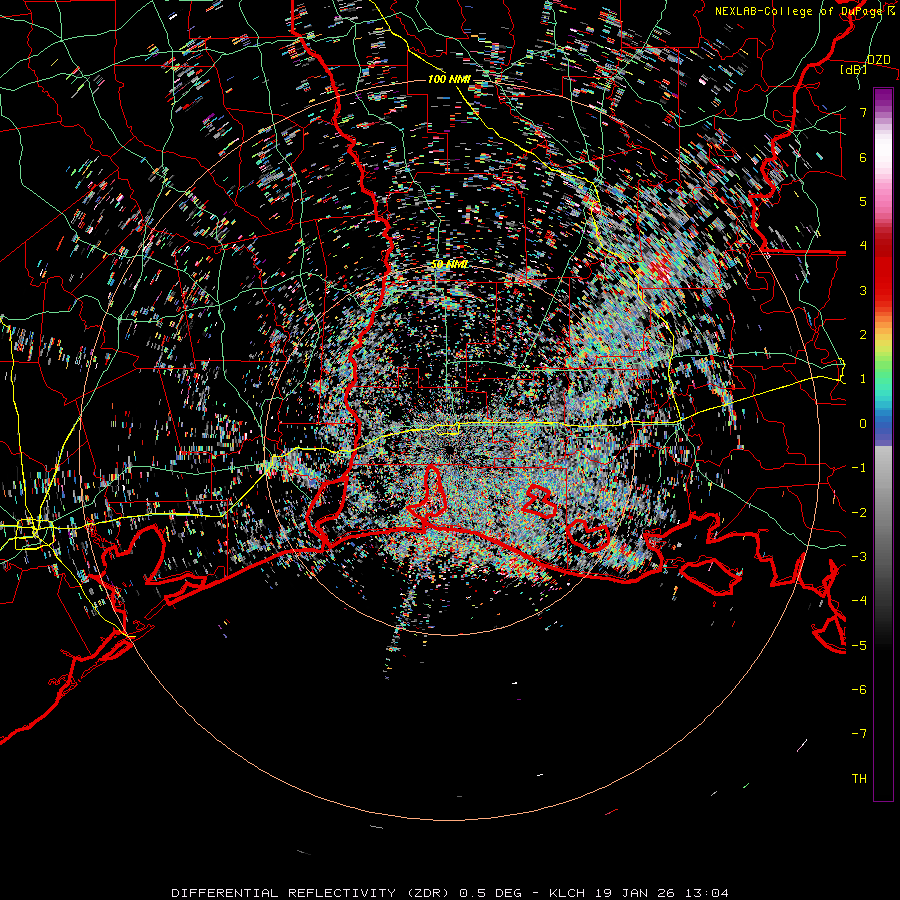Click the -5 value on the legend
Image resolution: width=900 pixels, height=900 pixels.
point(859,645)
